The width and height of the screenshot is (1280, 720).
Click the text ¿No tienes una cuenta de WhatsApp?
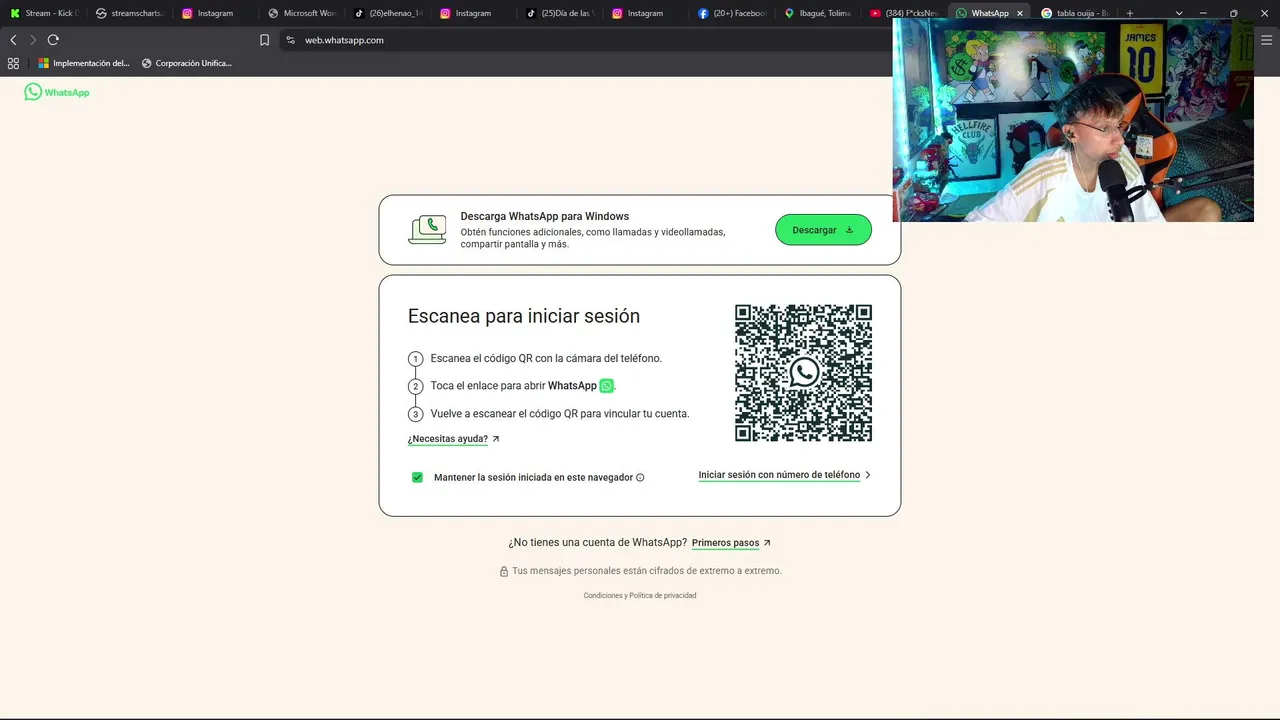[x=598, y=543]
